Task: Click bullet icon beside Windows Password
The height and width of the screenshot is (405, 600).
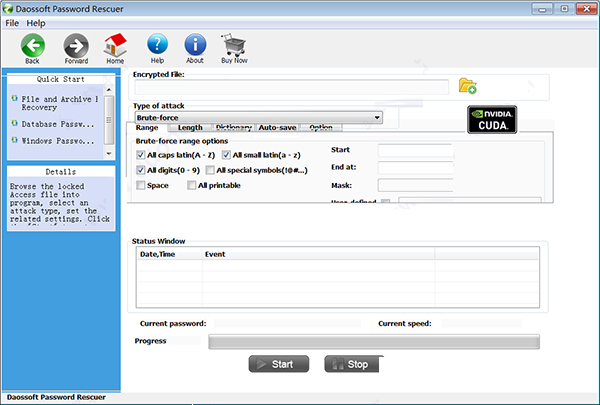Action: (x=15, y=140)
